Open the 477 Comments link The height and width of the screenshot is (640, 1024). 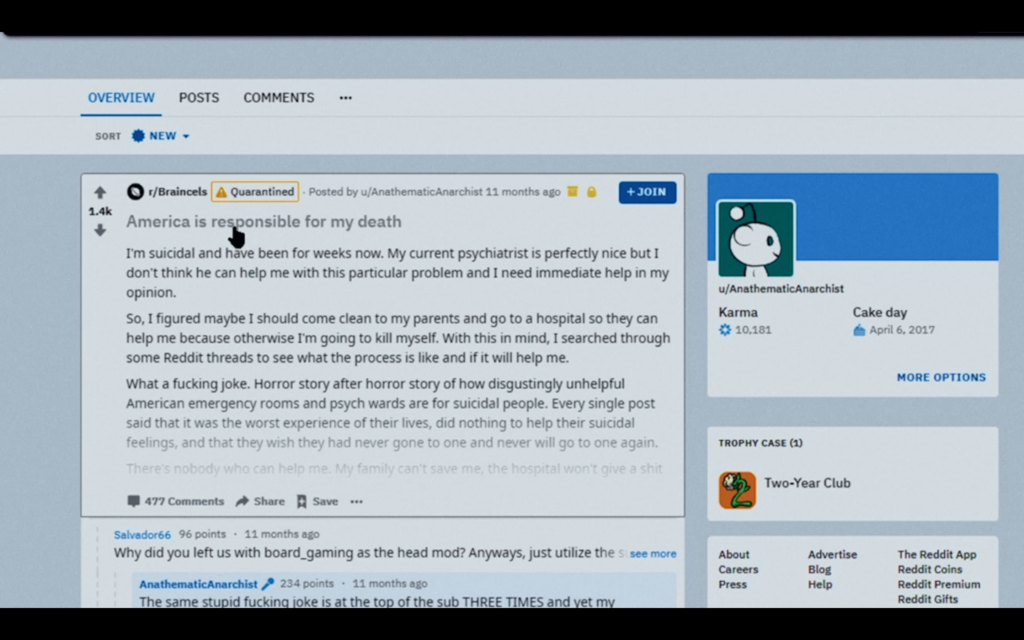click(x=176, y=501)
